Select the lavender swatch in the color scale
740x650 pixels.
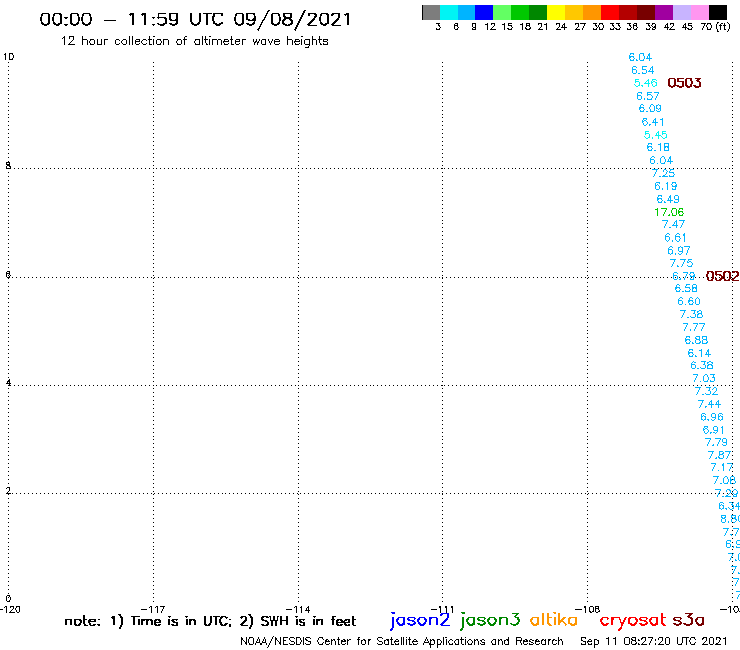(x=681, y=12)
